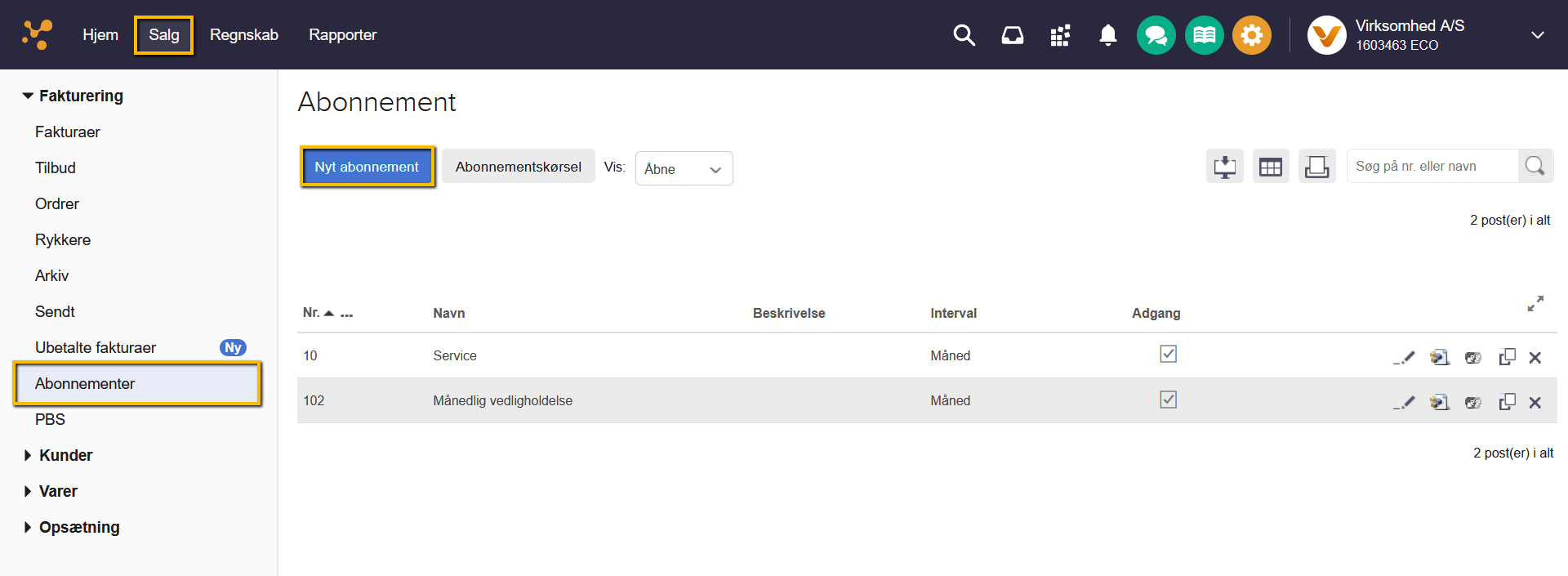Click the Nyt abonnement button

(x=367, y=167)
